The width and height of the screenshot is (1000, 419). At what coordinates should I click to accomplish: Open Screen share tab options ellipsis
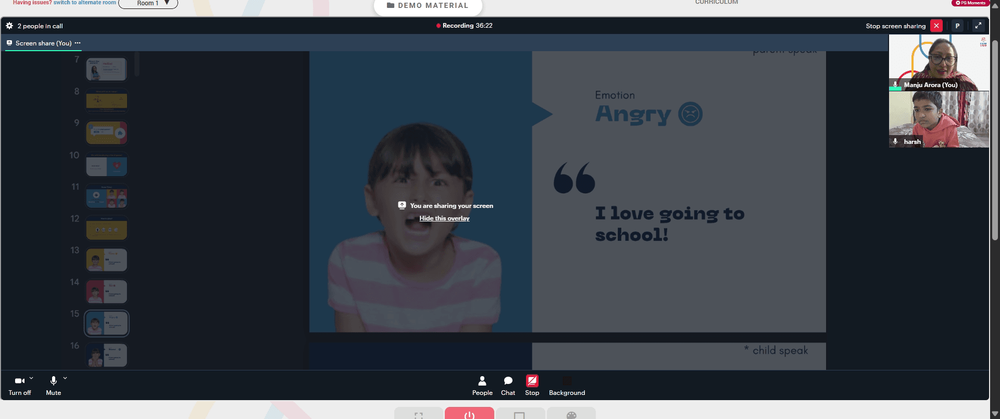(x=78, y=43)
